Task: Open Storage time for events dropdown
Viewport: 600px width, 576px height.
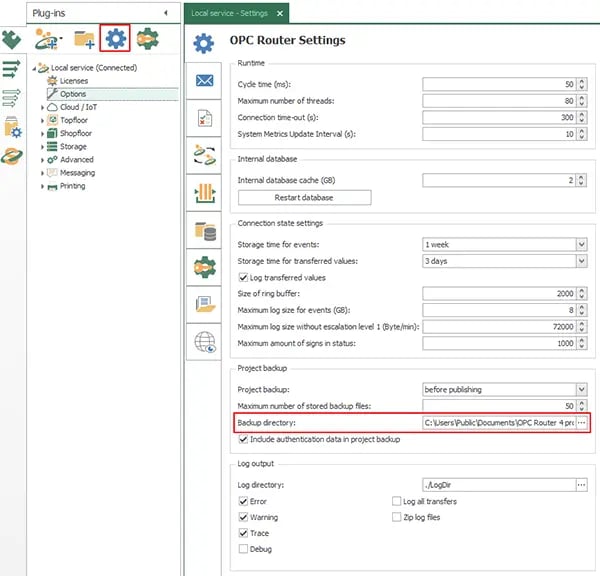Action: point(581,244)
